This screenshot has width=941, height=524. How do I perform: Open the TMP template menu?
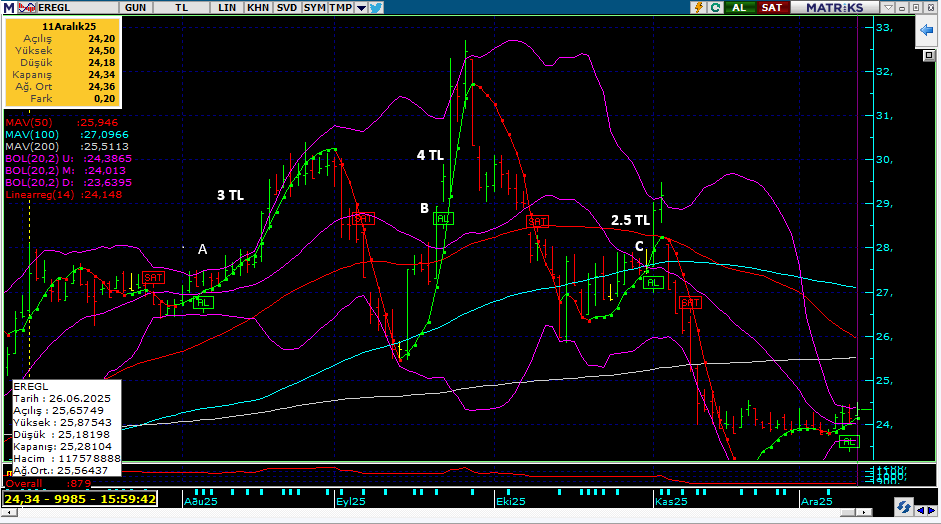pos(341,7)
